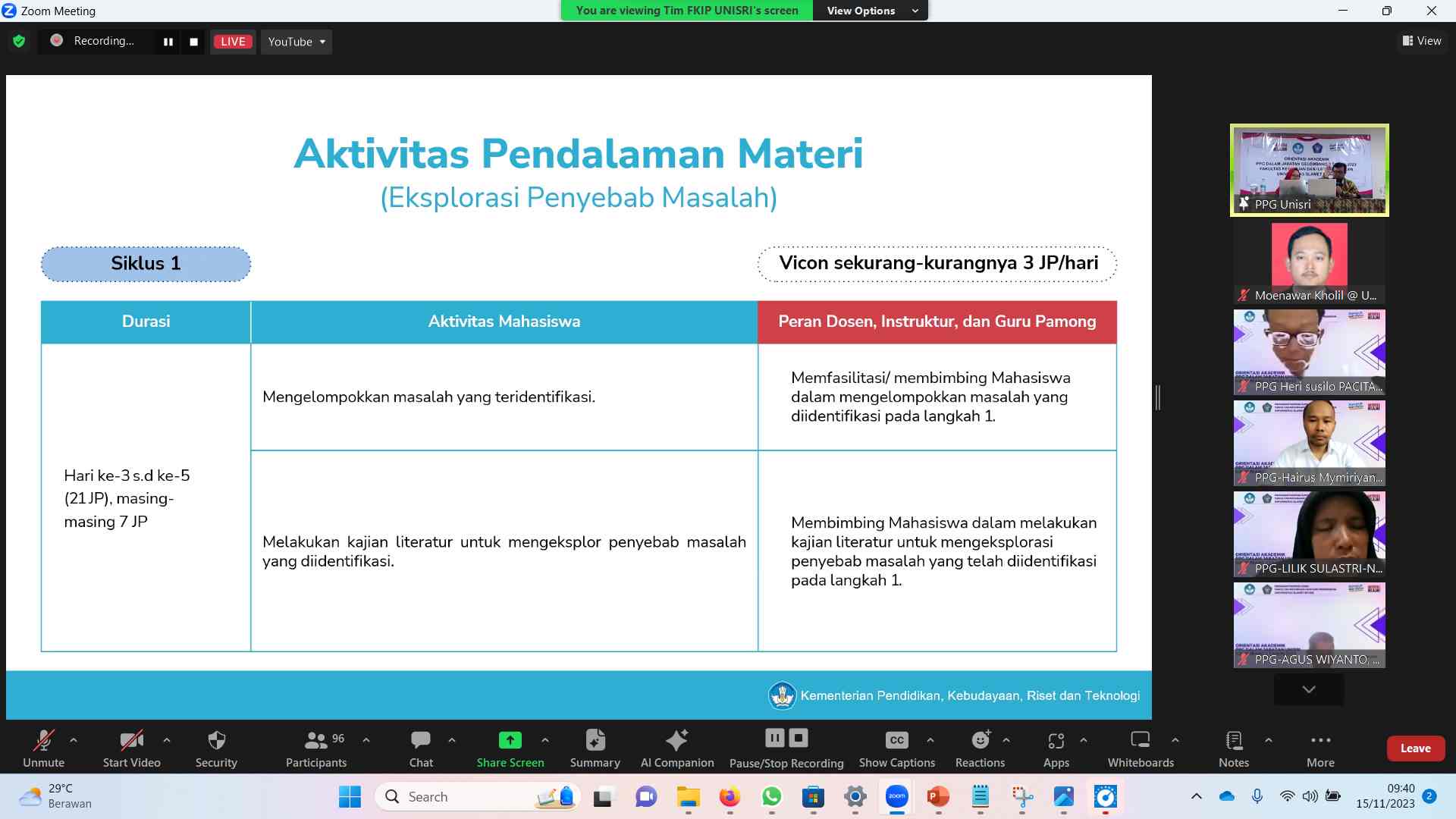Open Settings gear from taskbar

coord(855,797)
